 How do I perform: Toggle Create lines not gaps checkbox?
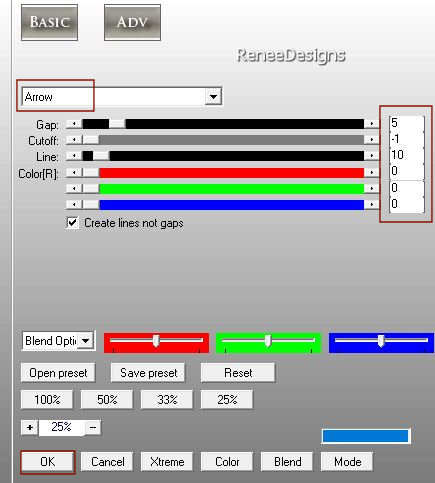[72, 223]
